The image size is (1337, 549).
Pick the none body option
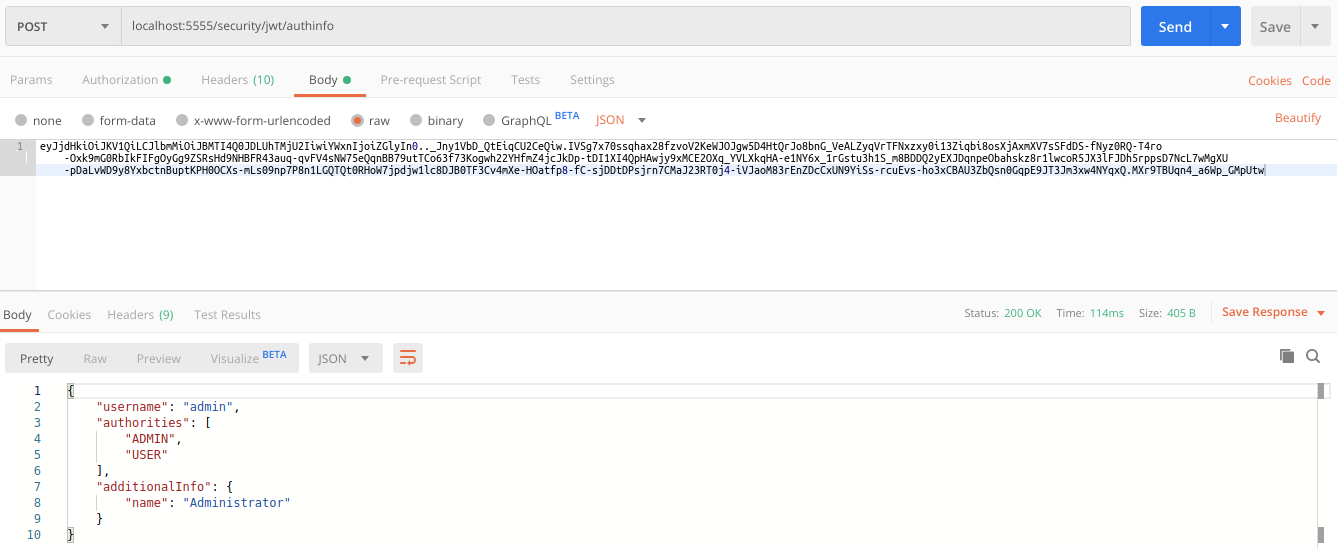21,120
